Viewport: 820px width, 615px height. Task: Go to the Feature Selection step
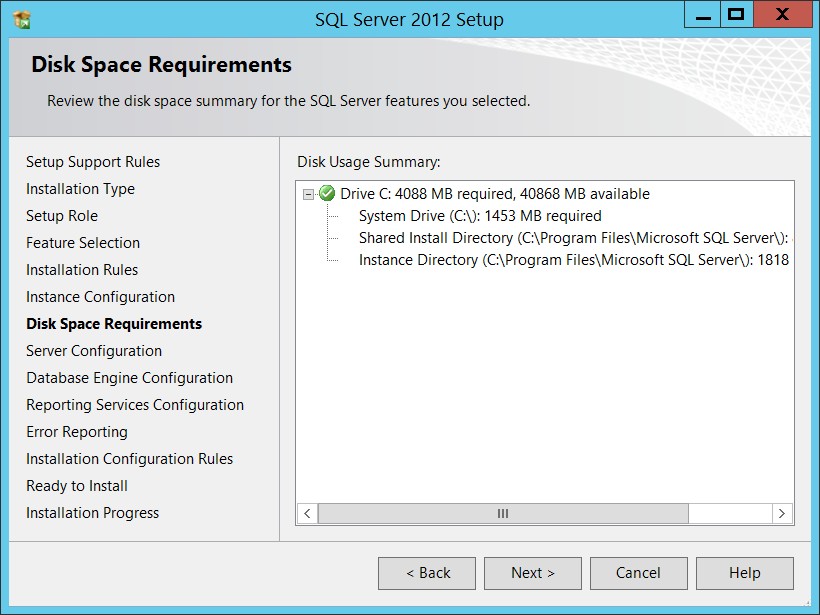coord(83,243)
